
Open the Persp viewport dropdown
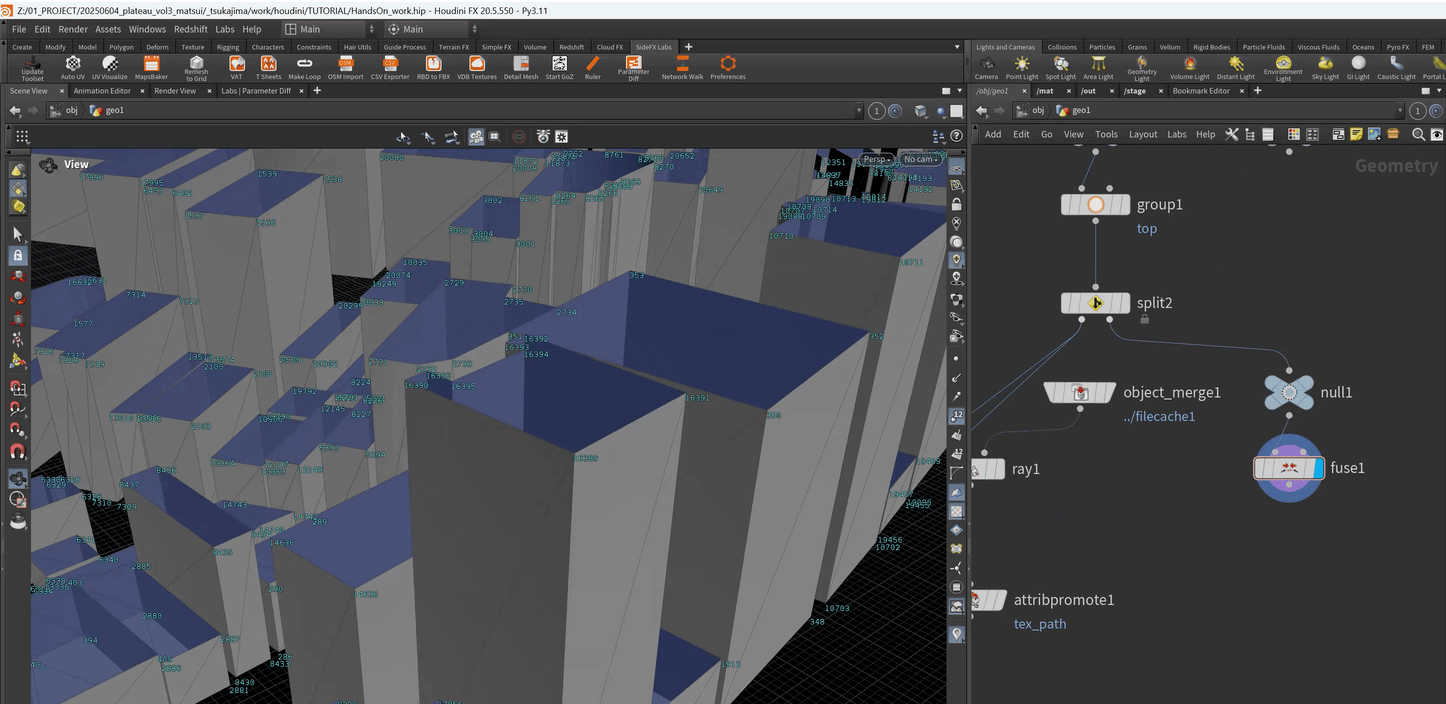[876, 159]
